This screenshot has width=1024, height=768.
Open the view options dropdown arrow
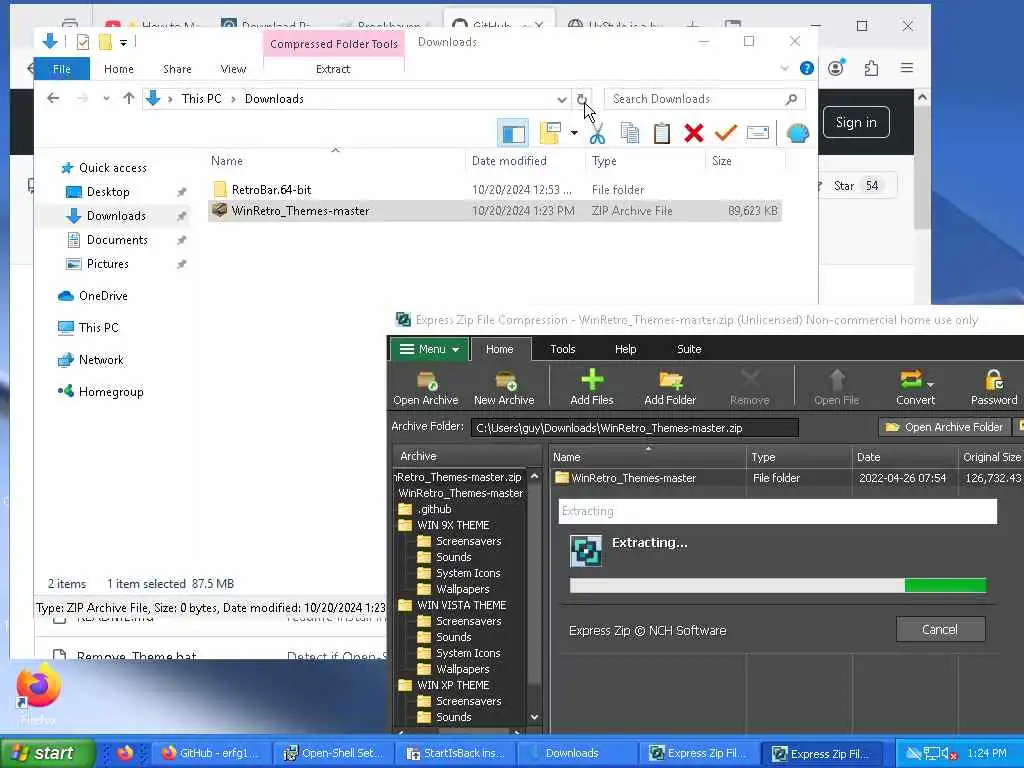pos(574,133)
